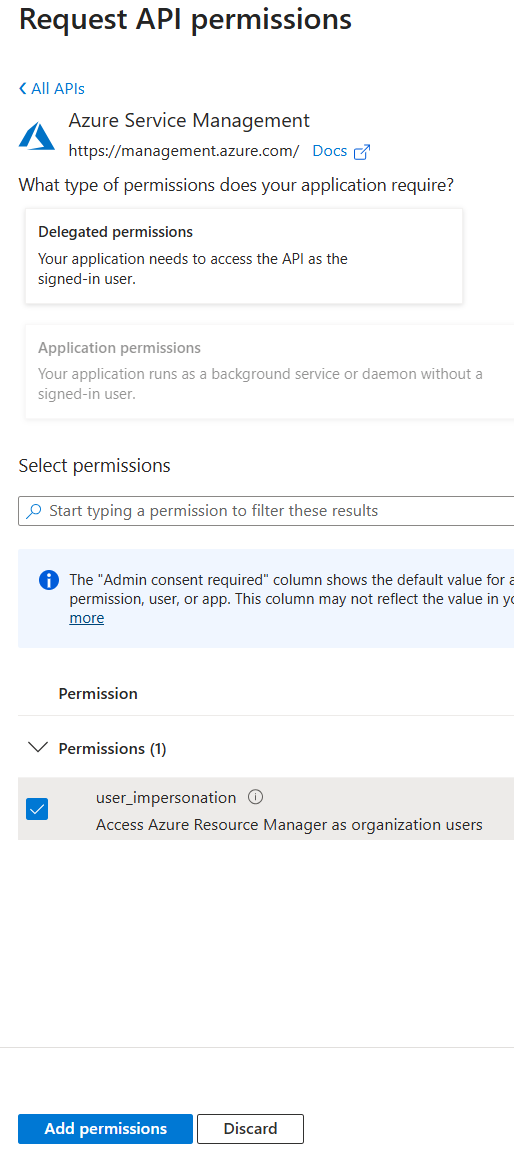Image resolution: width=514 pixels, height=1151 pixels.
Task: Click the user_impersonation permission name
Action: 166,798
